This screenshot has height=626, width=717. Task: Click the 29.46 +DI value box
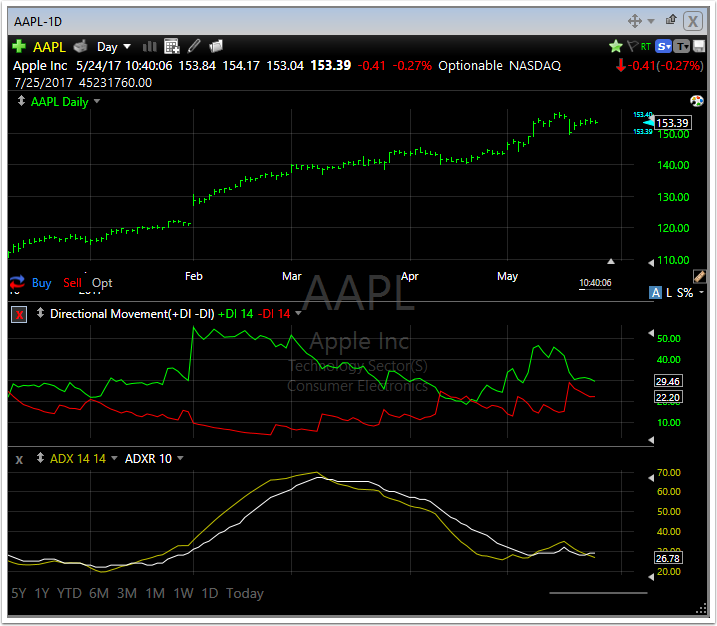click(x=668, y=381)
